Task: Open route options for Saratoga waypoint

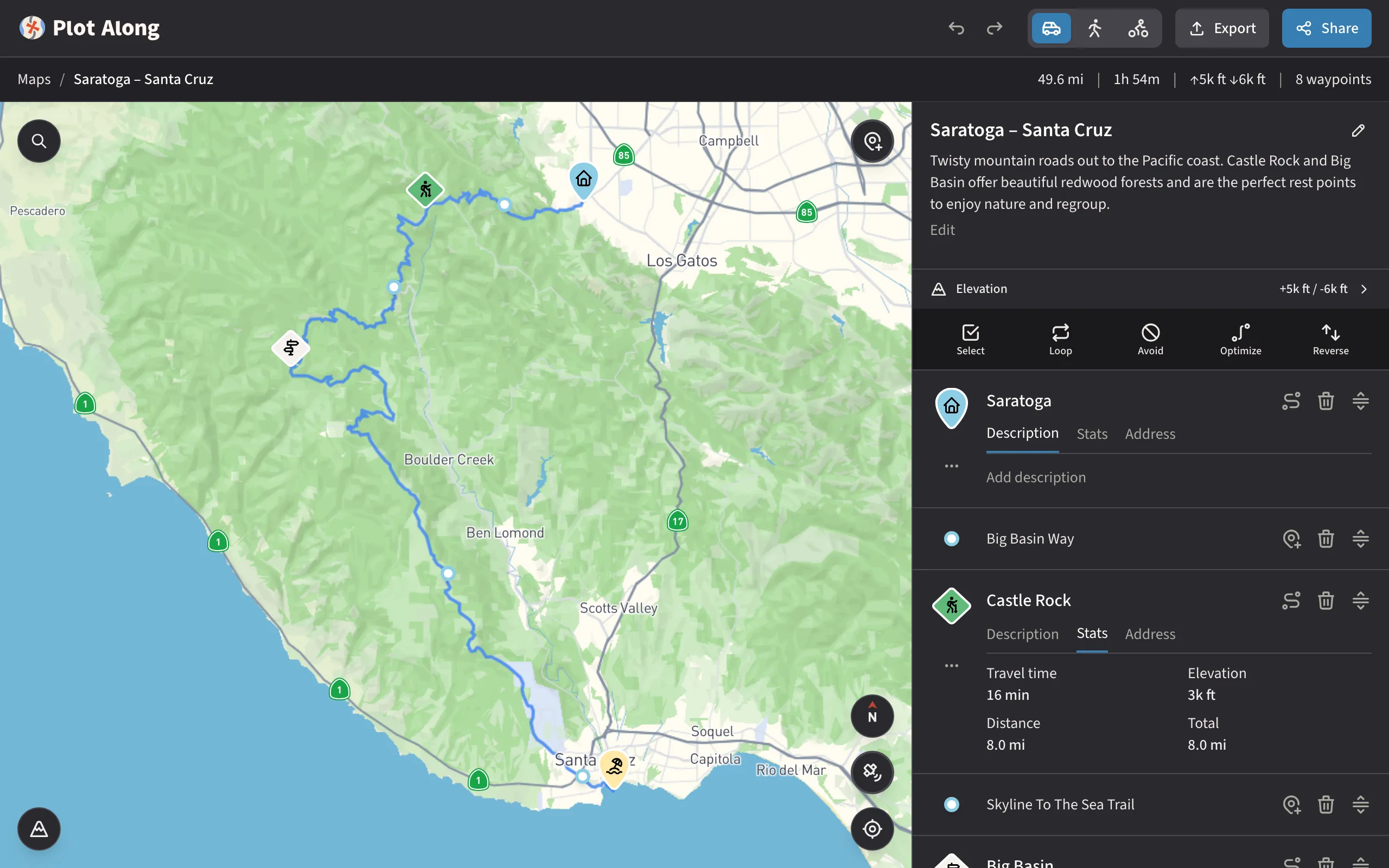Action: [1291, 401]
